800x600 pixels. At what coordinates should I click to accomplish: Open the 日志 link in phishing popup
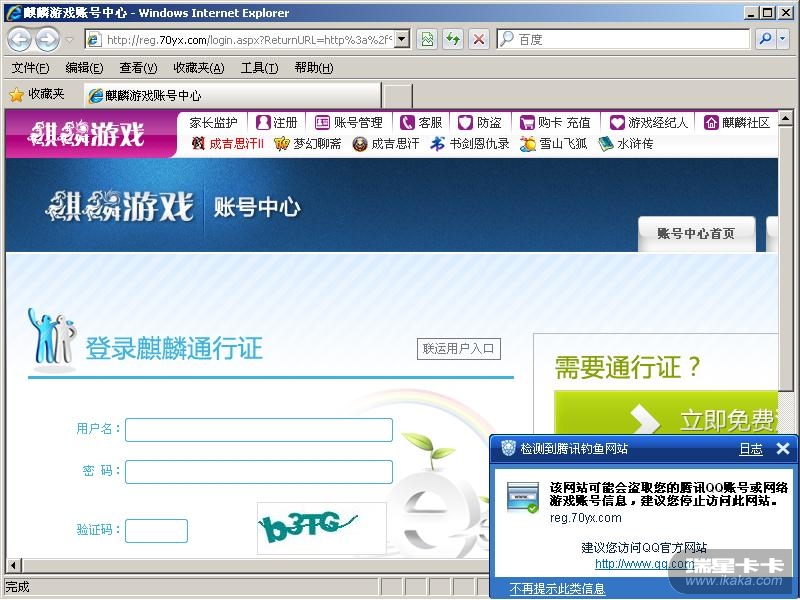tap(751, 449)
